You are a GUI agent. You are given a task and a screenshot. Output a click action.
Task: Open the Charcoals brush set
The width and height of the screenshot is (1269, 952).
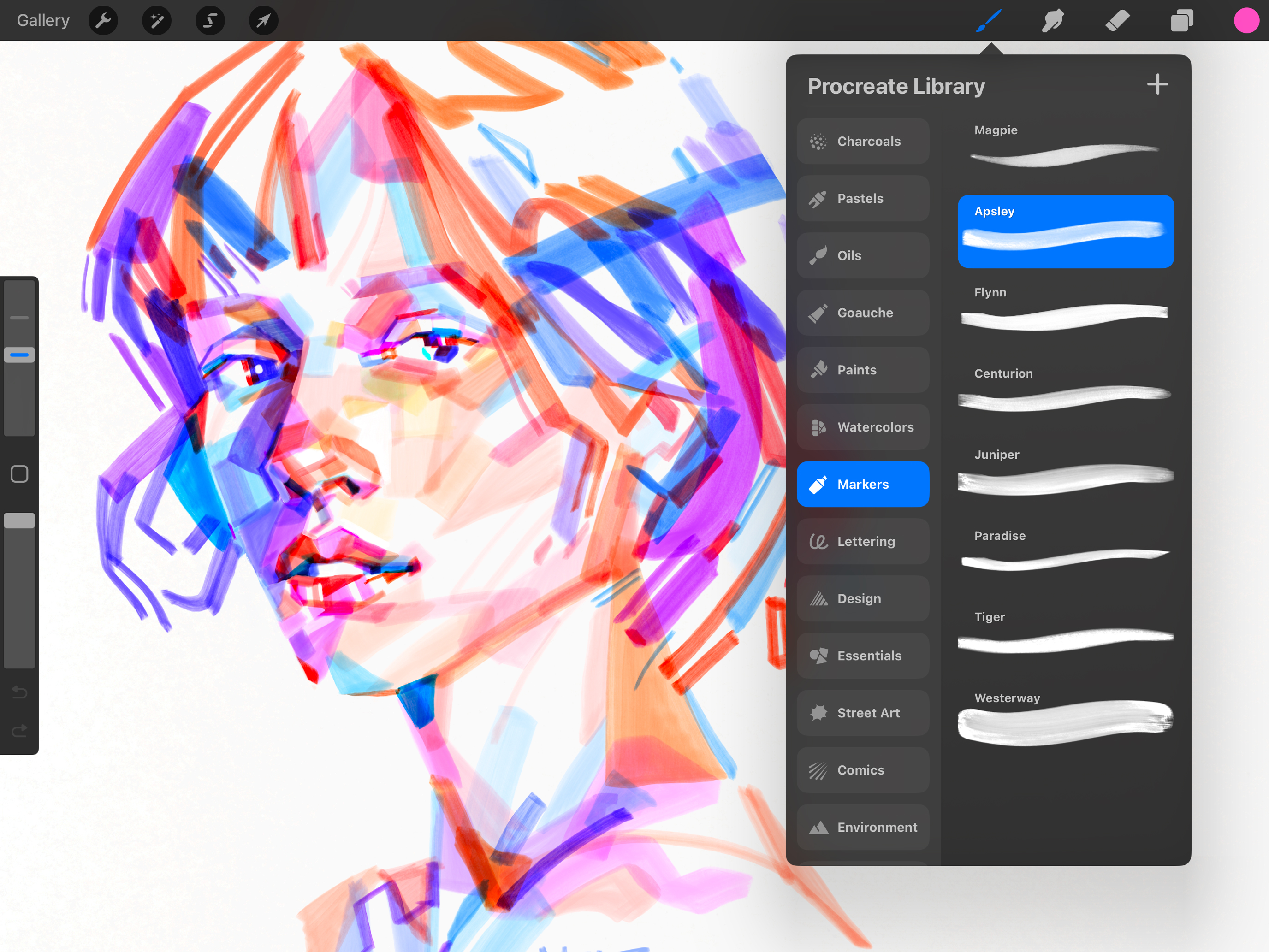[x=863, y=141]
